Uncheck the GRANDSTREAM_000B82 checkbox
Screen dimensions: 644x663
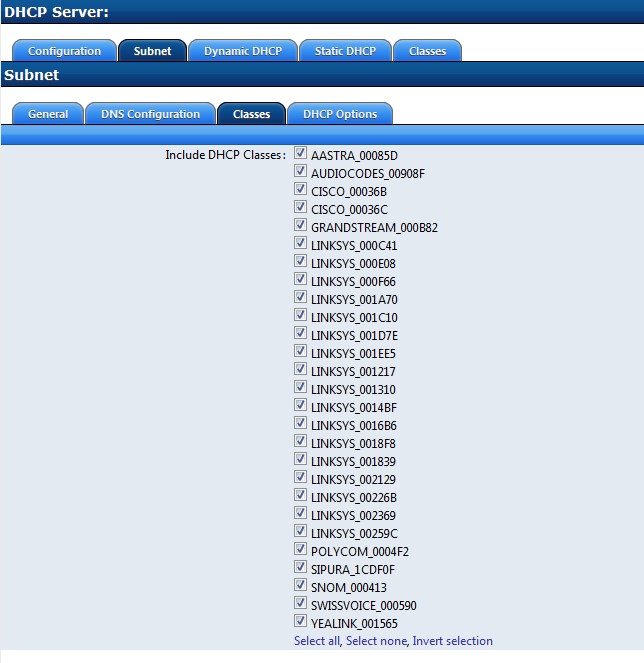tap(300, 225)
